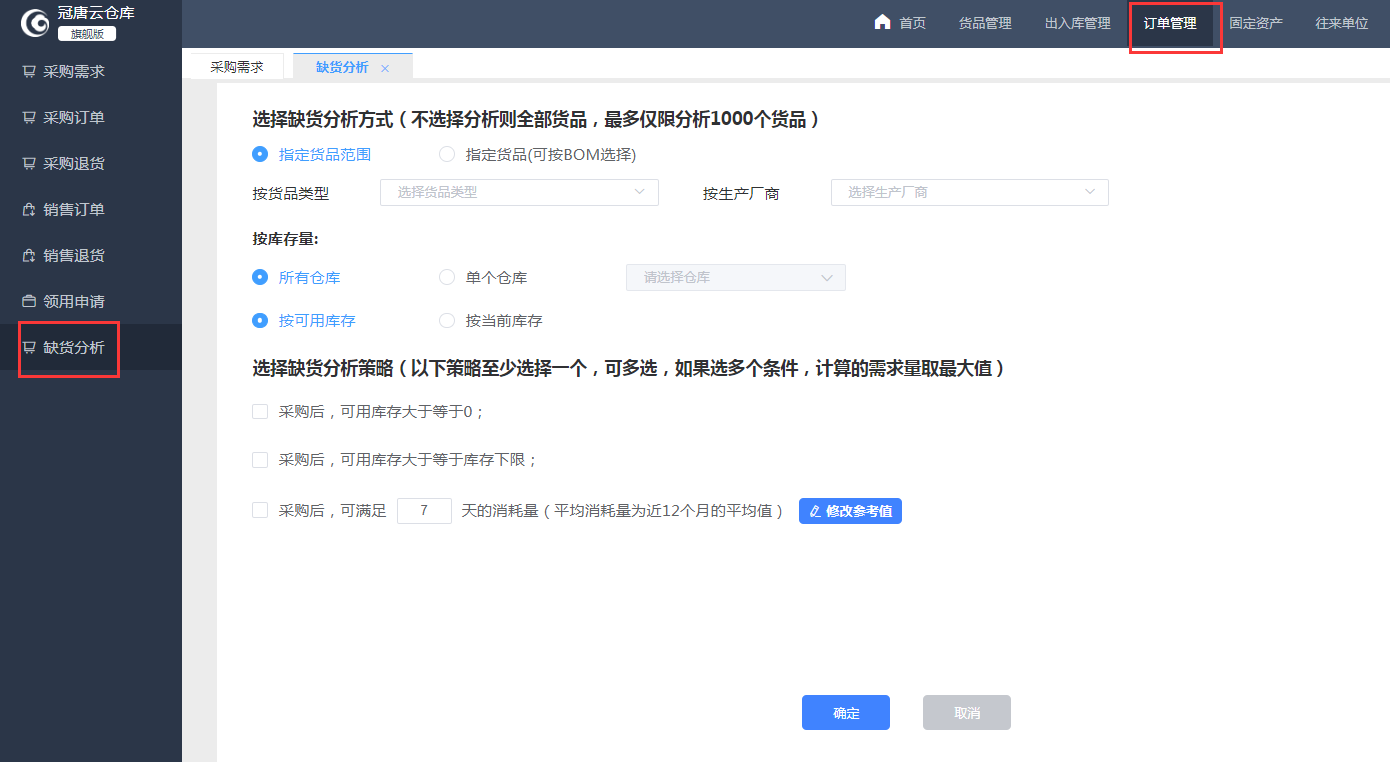Select 按可用库存 radio option
This screenshot has height=762, width=1390.
pos(260,320)
